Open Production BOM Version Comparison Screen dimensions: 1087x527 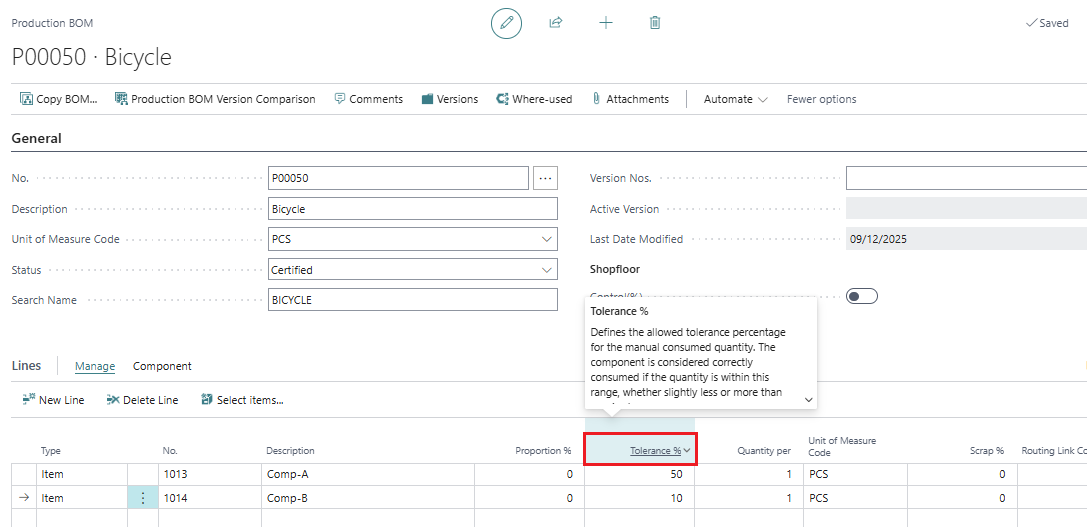pyautogui.click(x=215, y=99)
